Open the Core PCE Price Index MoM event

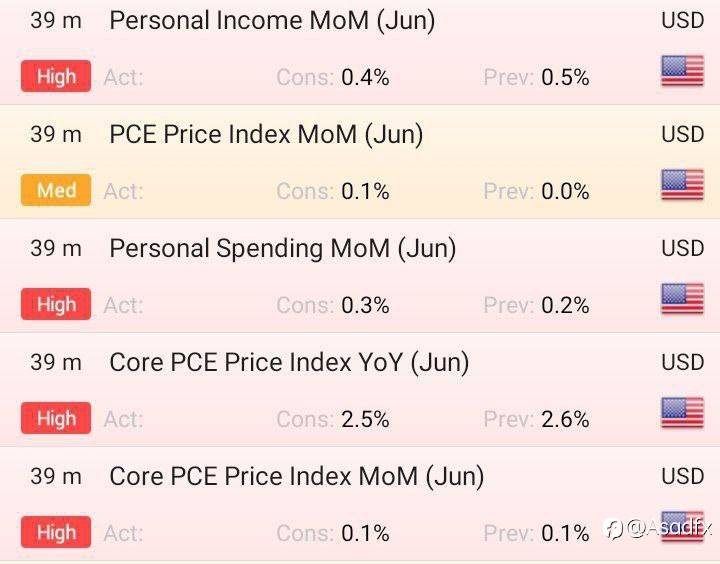pyautogui.click(x=296, y=477)
